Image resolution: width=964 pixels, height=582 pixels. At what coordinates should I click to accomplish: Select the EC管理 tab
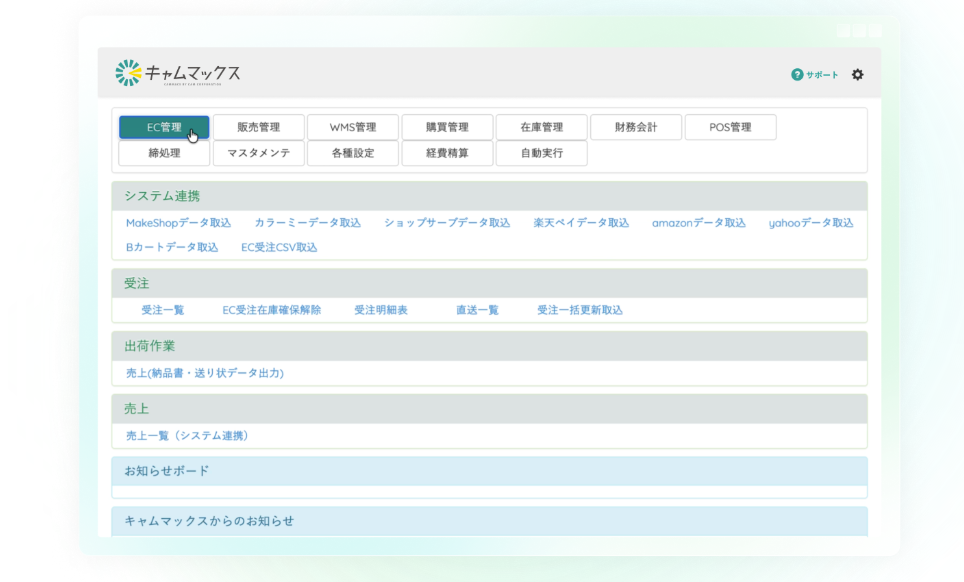164,127
